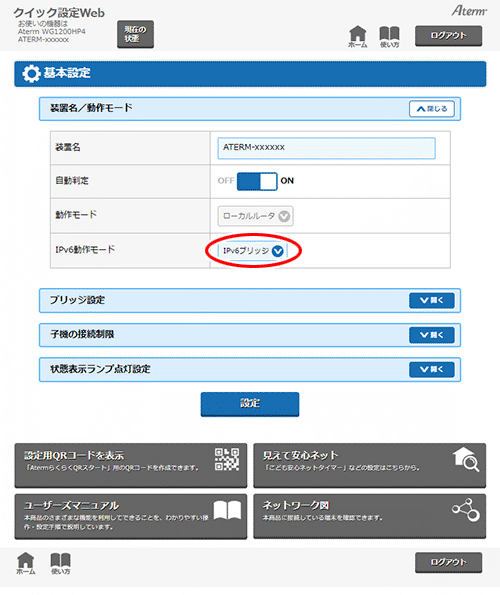Open the 見えて安心ネット tile
500x595 pixels.
(369, 465)
